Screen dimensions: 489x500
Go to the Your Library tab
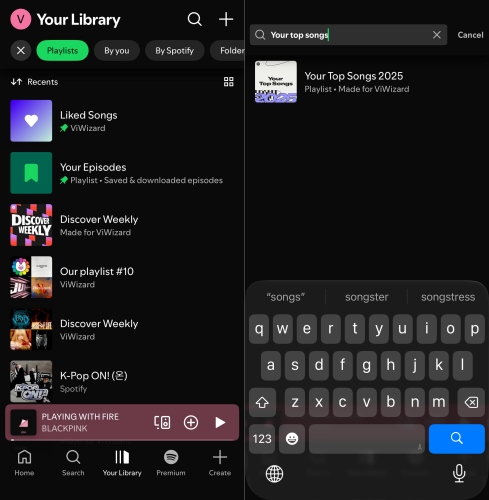(x=122, y=463)
